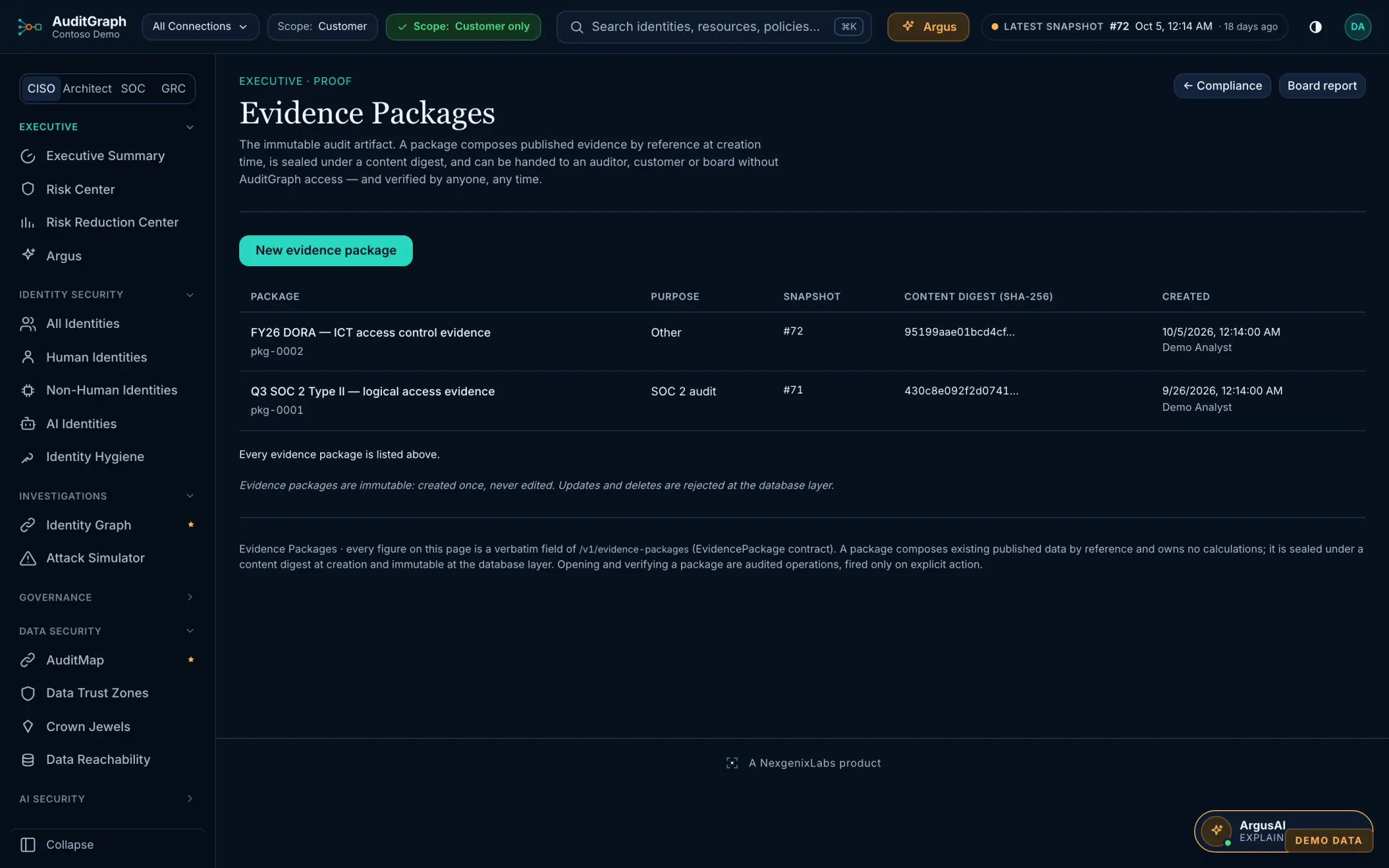Screen dimensions: 1389x868
Task: Open the DA user avatar
Action: click(x=1357, y=26)
